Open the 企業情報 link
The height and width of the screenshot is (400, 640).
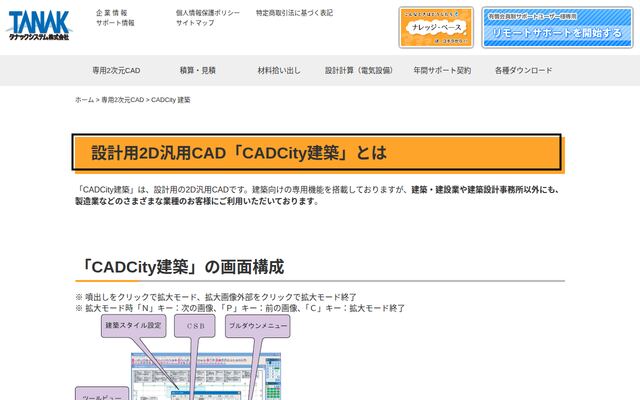tap(112, 13)
